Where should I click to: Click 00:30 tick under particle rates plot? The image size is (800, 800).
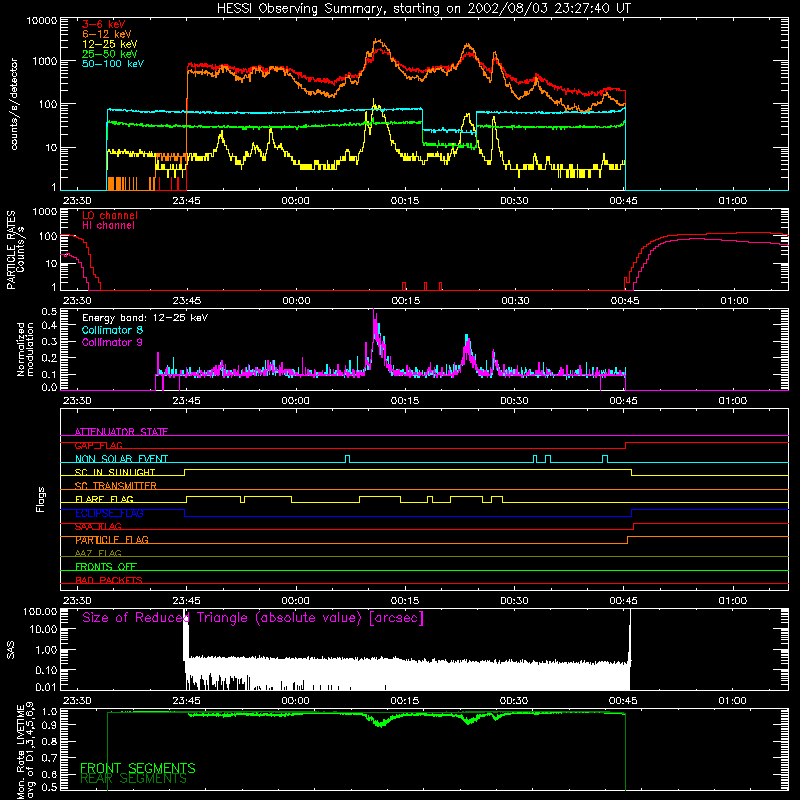pos(515,301)
